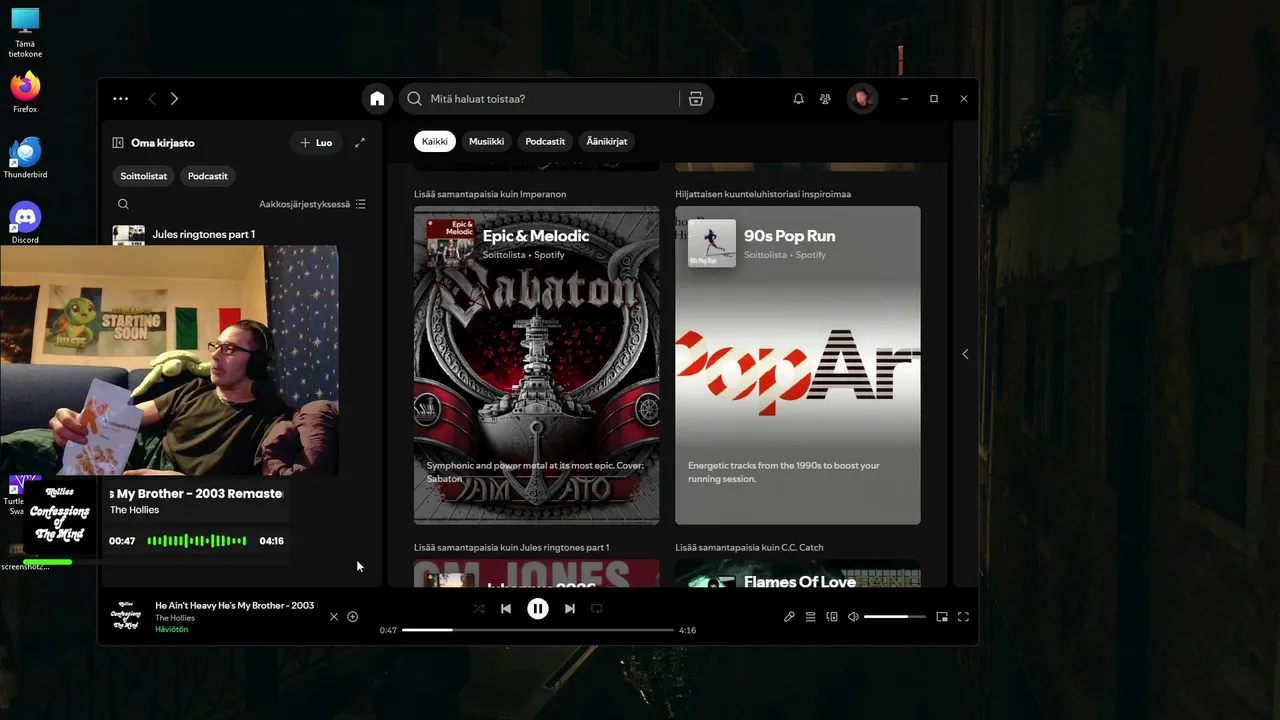Screen dimensions: 1280x720
Task: Mute volume with speaker icon
Action: click(853, 617)
